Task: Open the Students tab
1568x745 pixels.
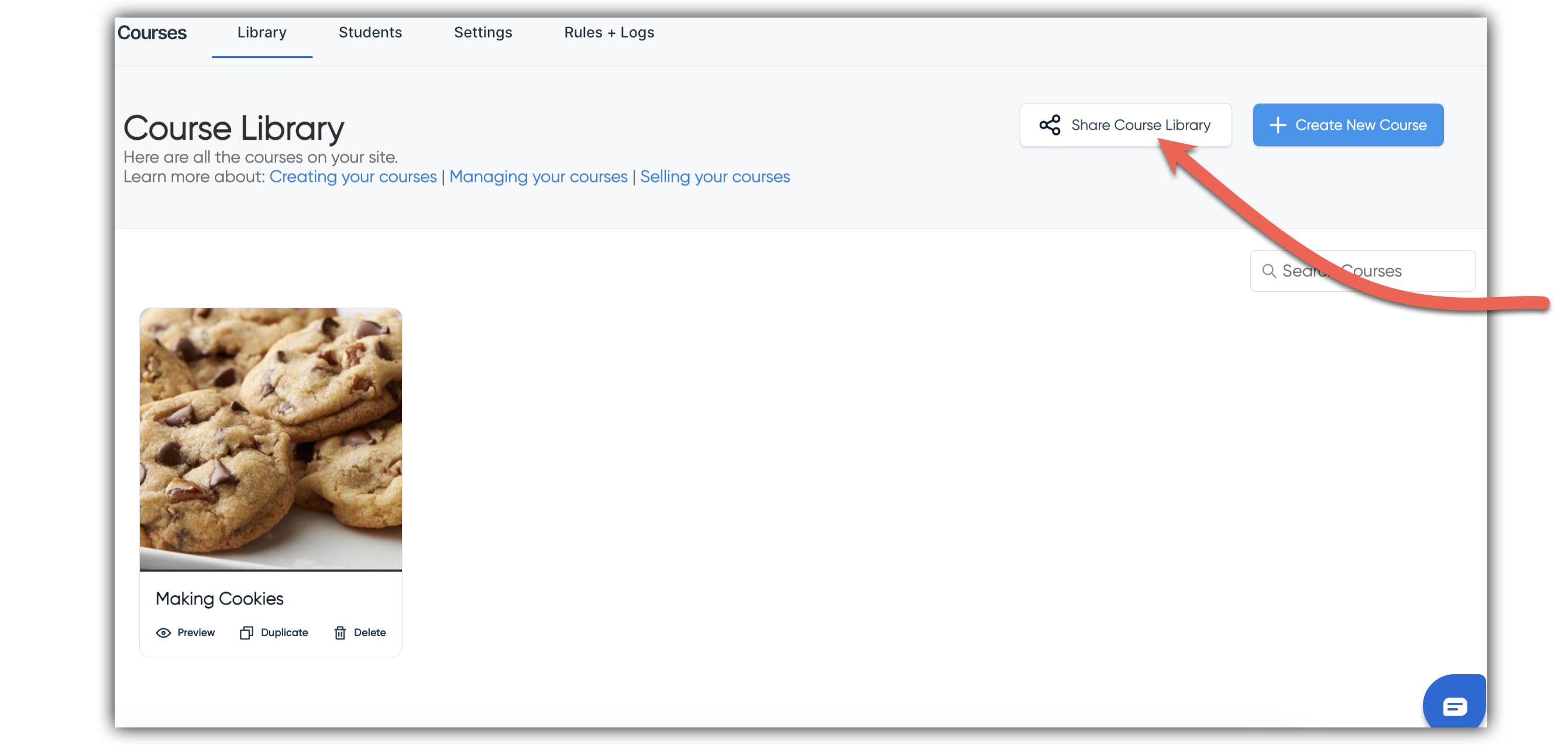Action: pos(370,32)
